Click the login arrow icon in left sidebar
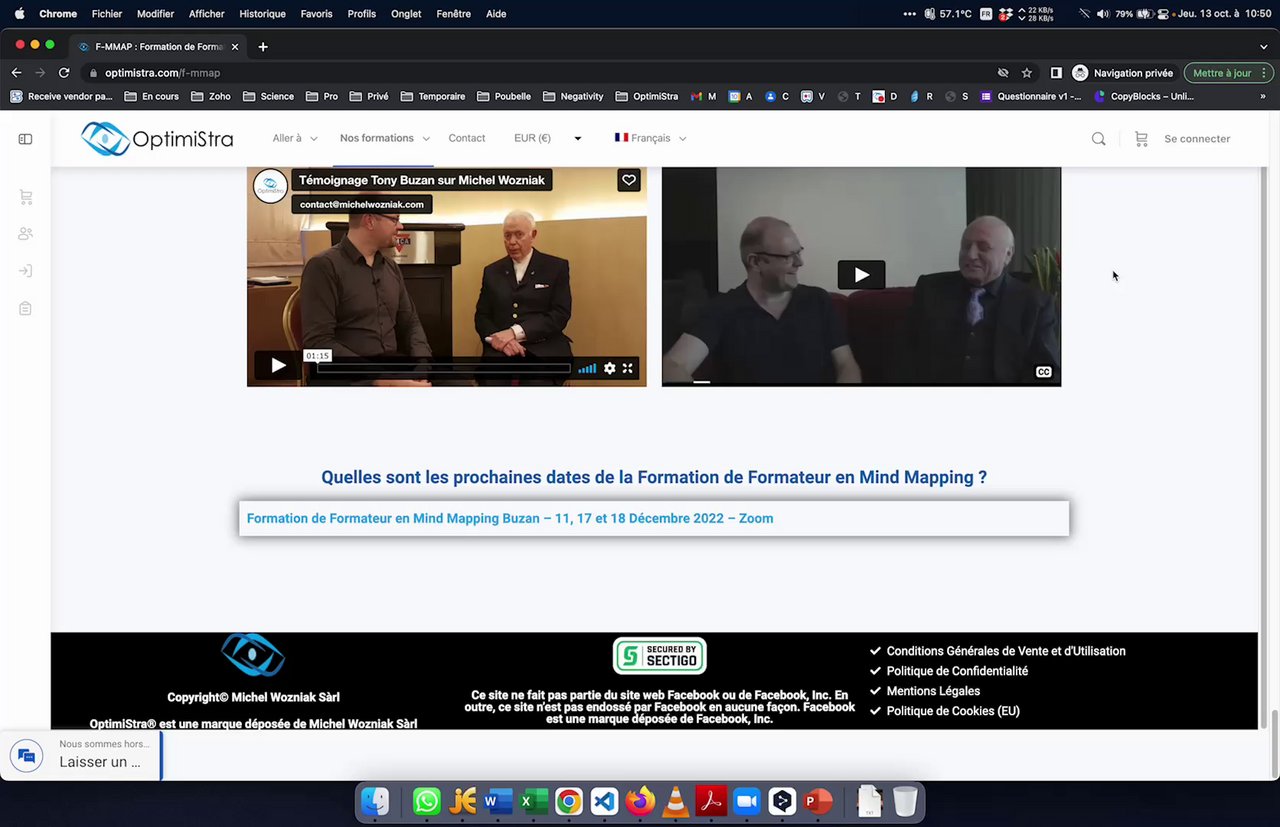This screenshot has height=827, width=1280. pos(26,271)
